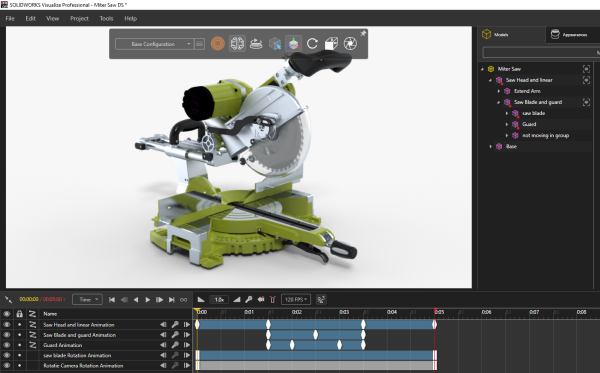Expand the saw blade node

pos(507,113)
